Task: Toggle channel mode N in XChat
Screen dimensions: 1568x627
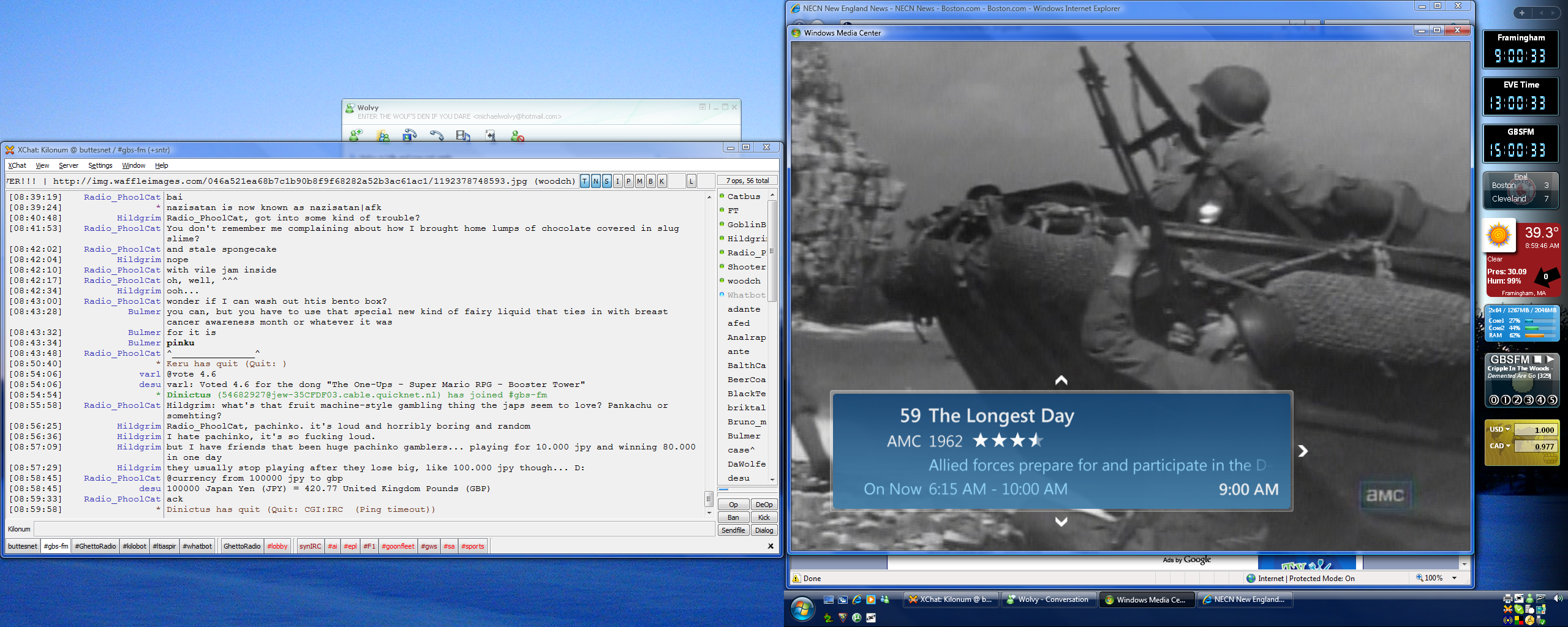Action: [x=596, y=181]
